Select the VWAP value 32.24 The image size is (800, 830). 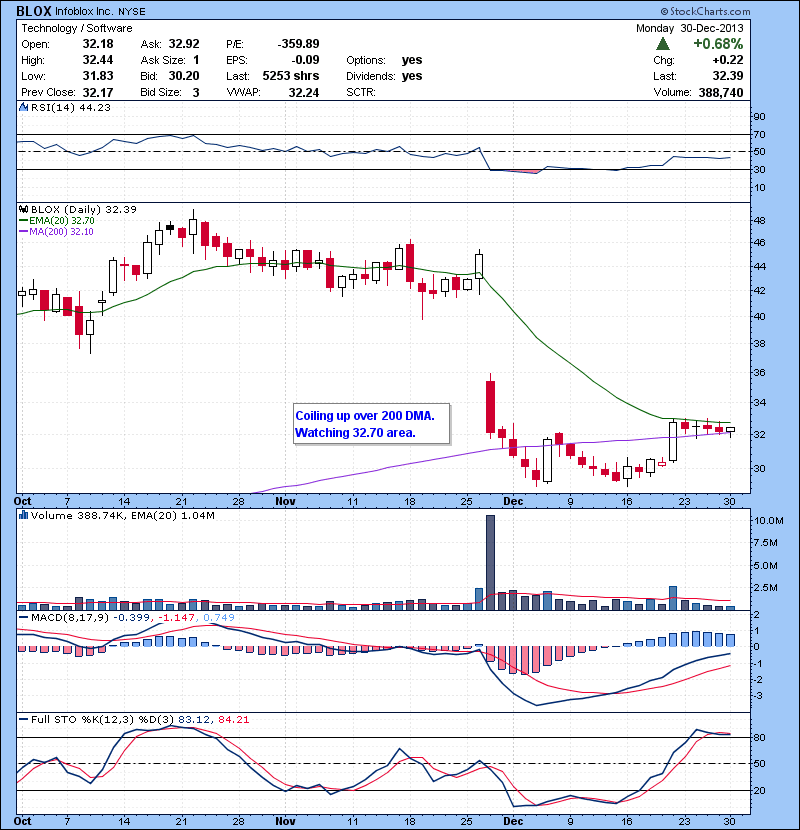tap(304, 93)
